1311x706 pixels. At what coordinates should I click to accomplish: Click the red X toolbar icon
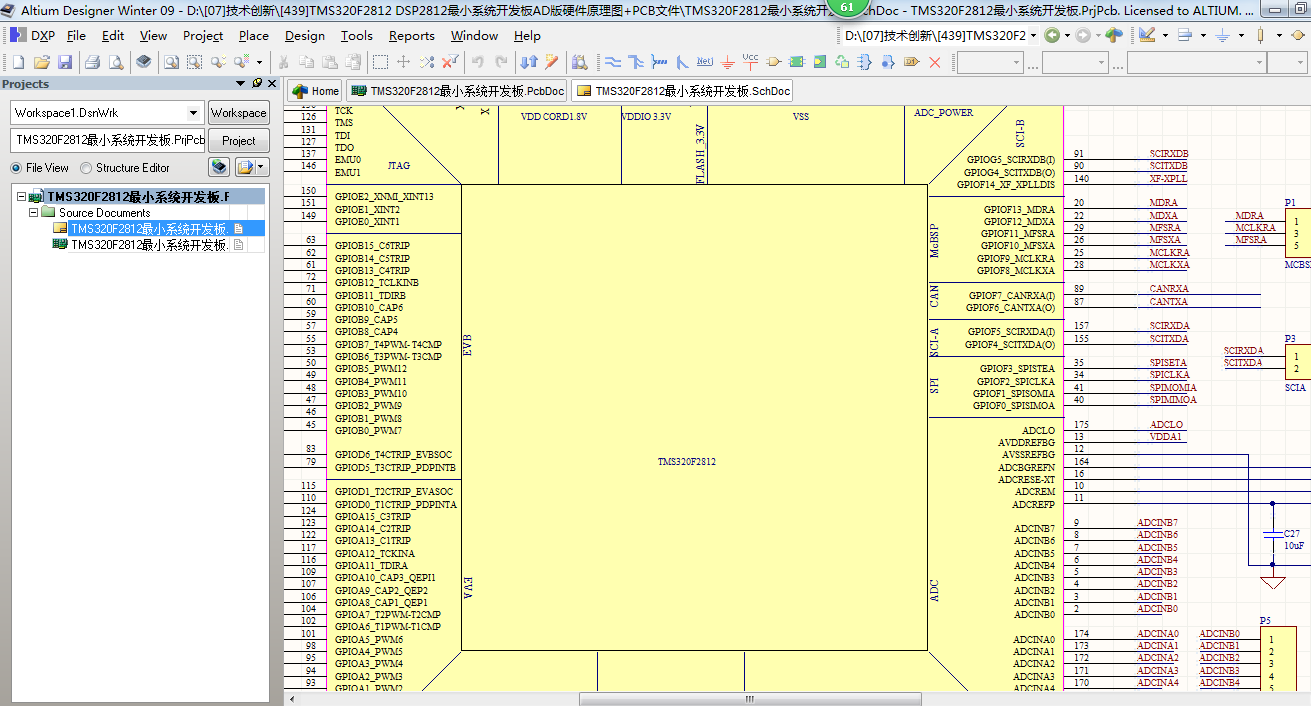pyautogui.click(x=935, y=62)
